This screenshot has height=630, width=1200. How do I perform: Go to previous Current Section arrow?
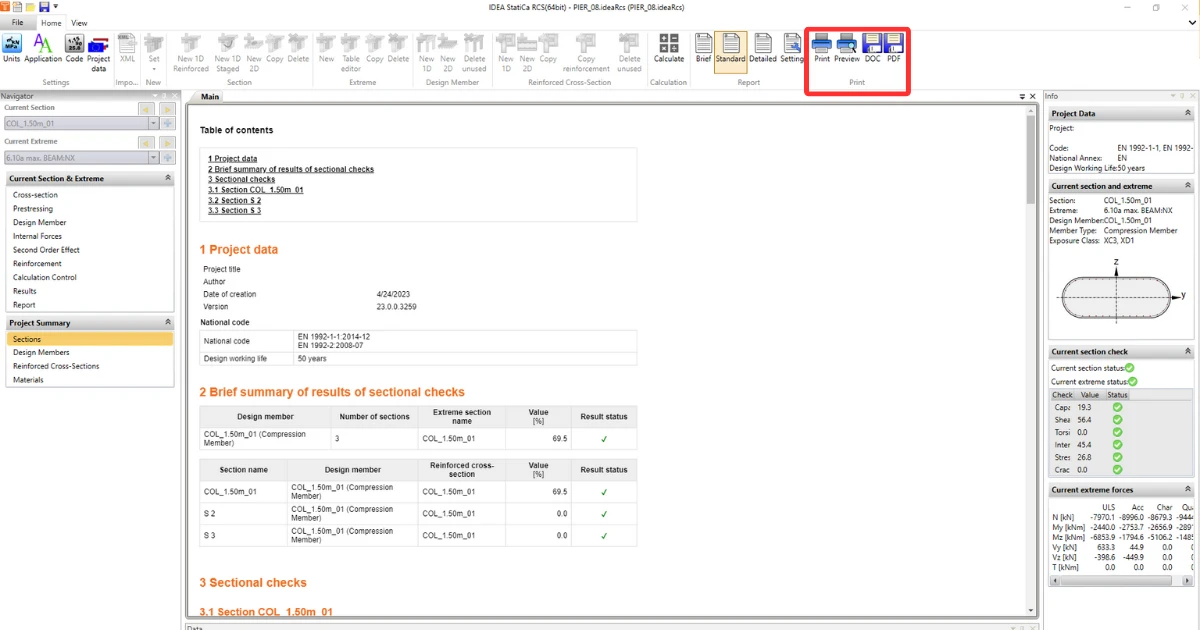coord(145,108)
